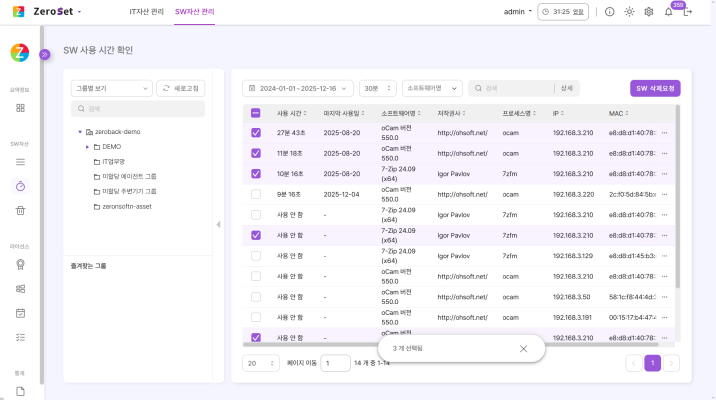The height and width of the screenshot is (400, 716).
Task: Check the 9분 16초 row checkbox
Action: pyautogui.click(x=256, y=194)
